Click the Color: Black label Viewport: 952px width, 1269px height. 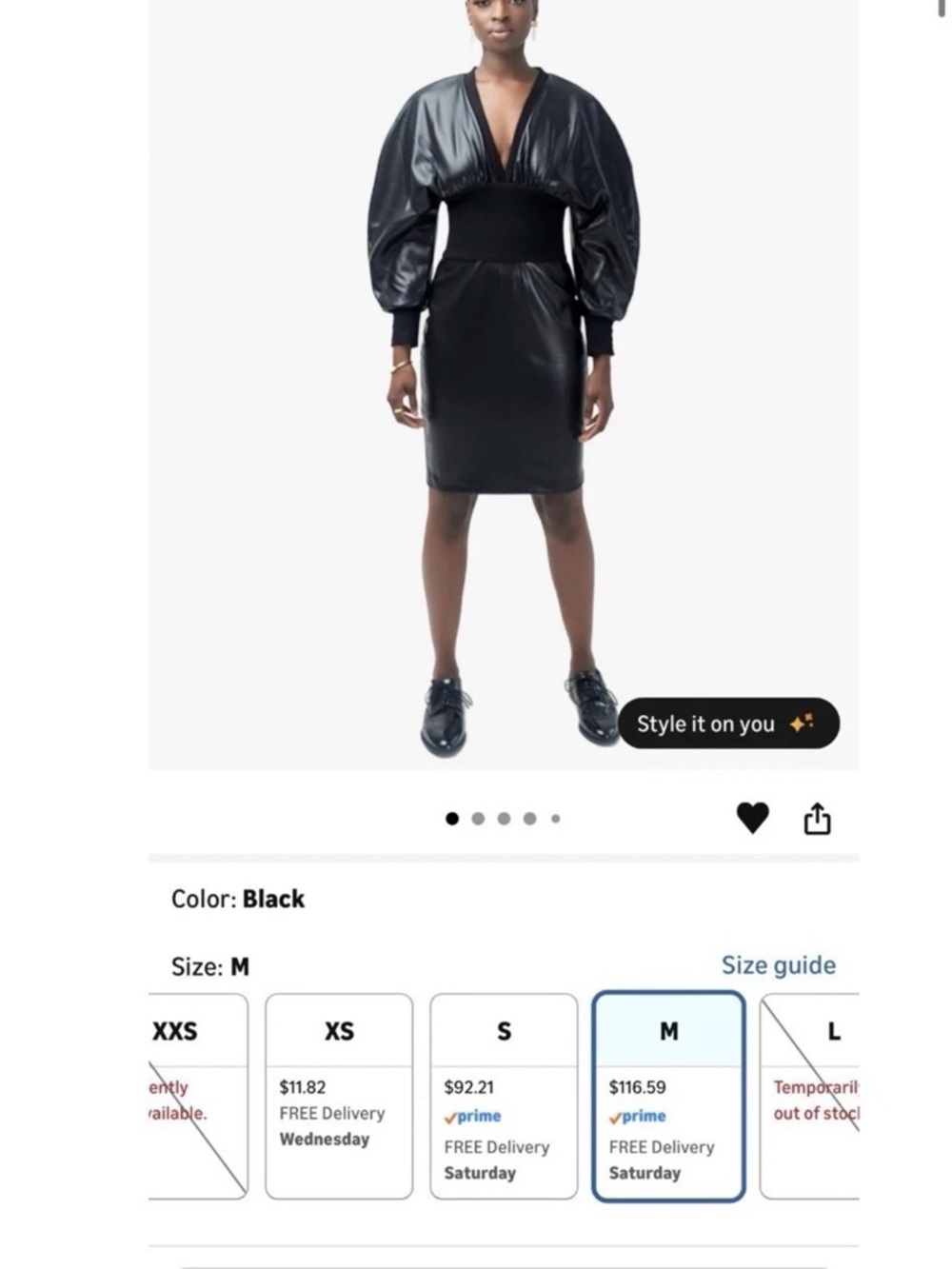click(x=238, y=899)
